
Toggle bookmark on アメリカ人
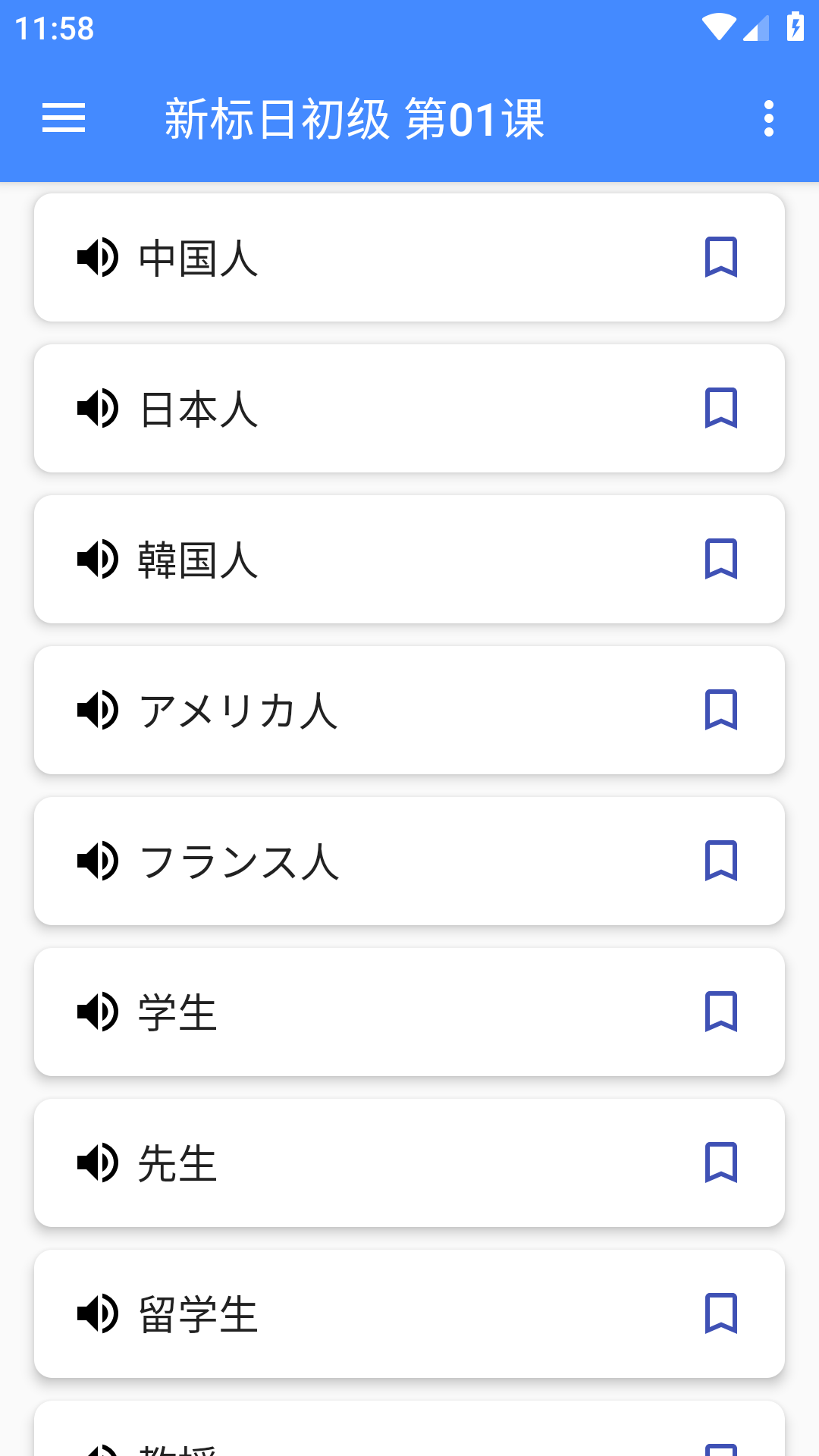(720, 710)
